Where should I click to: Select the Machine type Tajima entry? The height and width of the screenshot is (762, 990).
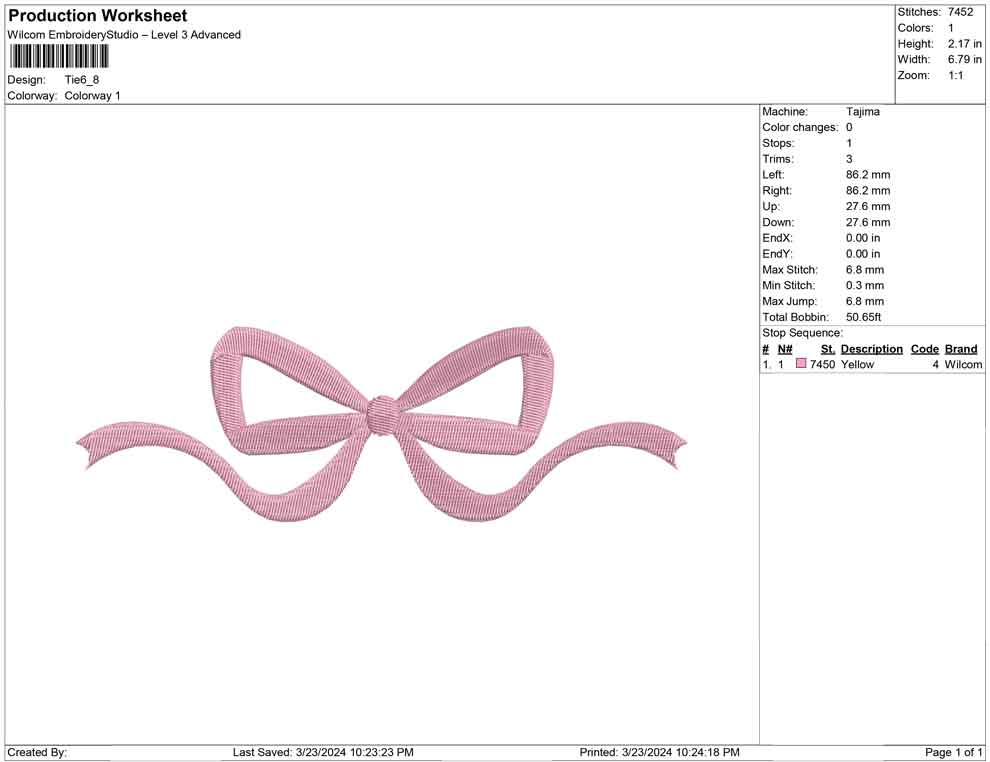click(864, 111)
